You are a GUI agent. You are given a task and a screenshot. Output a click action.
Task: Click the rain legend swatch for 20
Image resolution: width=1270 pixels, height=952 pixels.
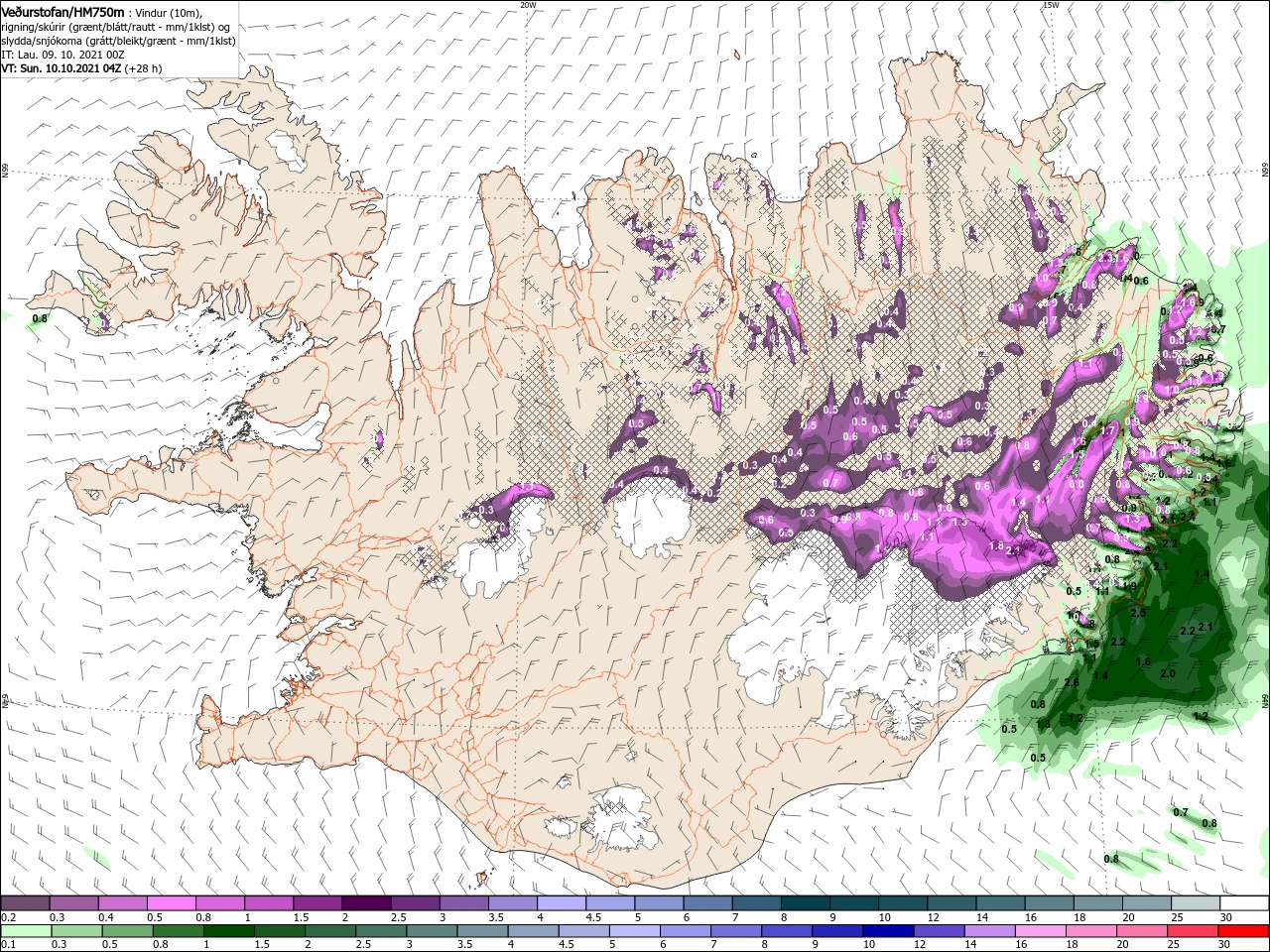coord(1143,931)
